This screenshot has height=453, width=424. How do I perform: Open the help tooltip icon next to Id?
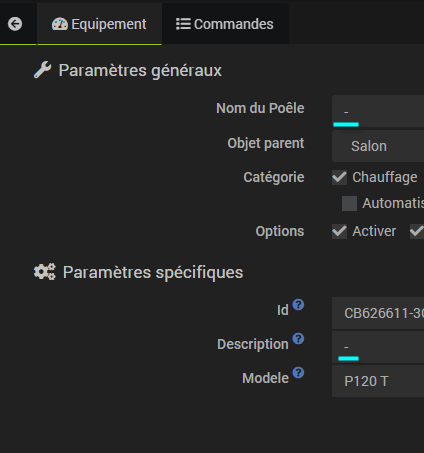tap(298, 305)
